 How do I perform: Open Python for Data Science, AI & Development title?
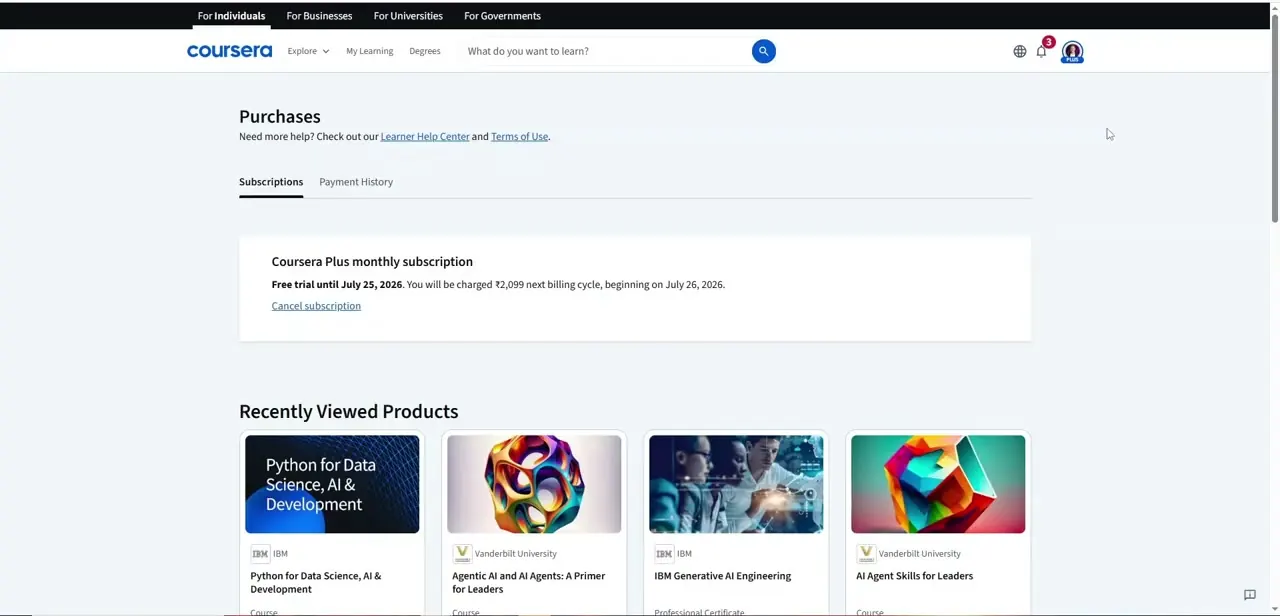pos(315,582)
